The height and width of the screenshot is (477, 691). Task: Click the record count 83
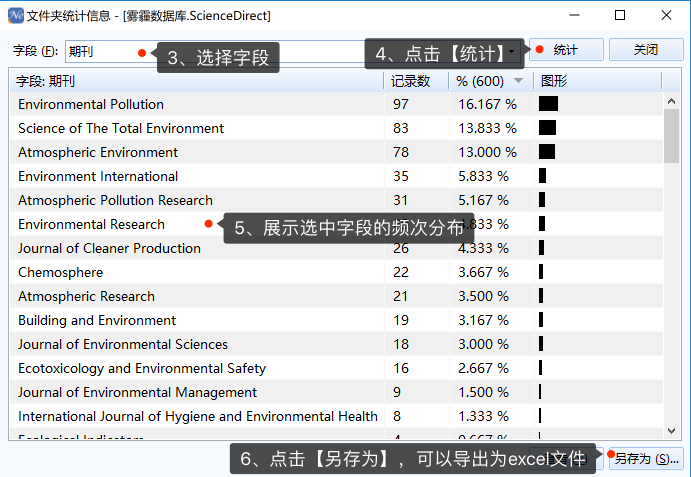(x=401, y=128)
